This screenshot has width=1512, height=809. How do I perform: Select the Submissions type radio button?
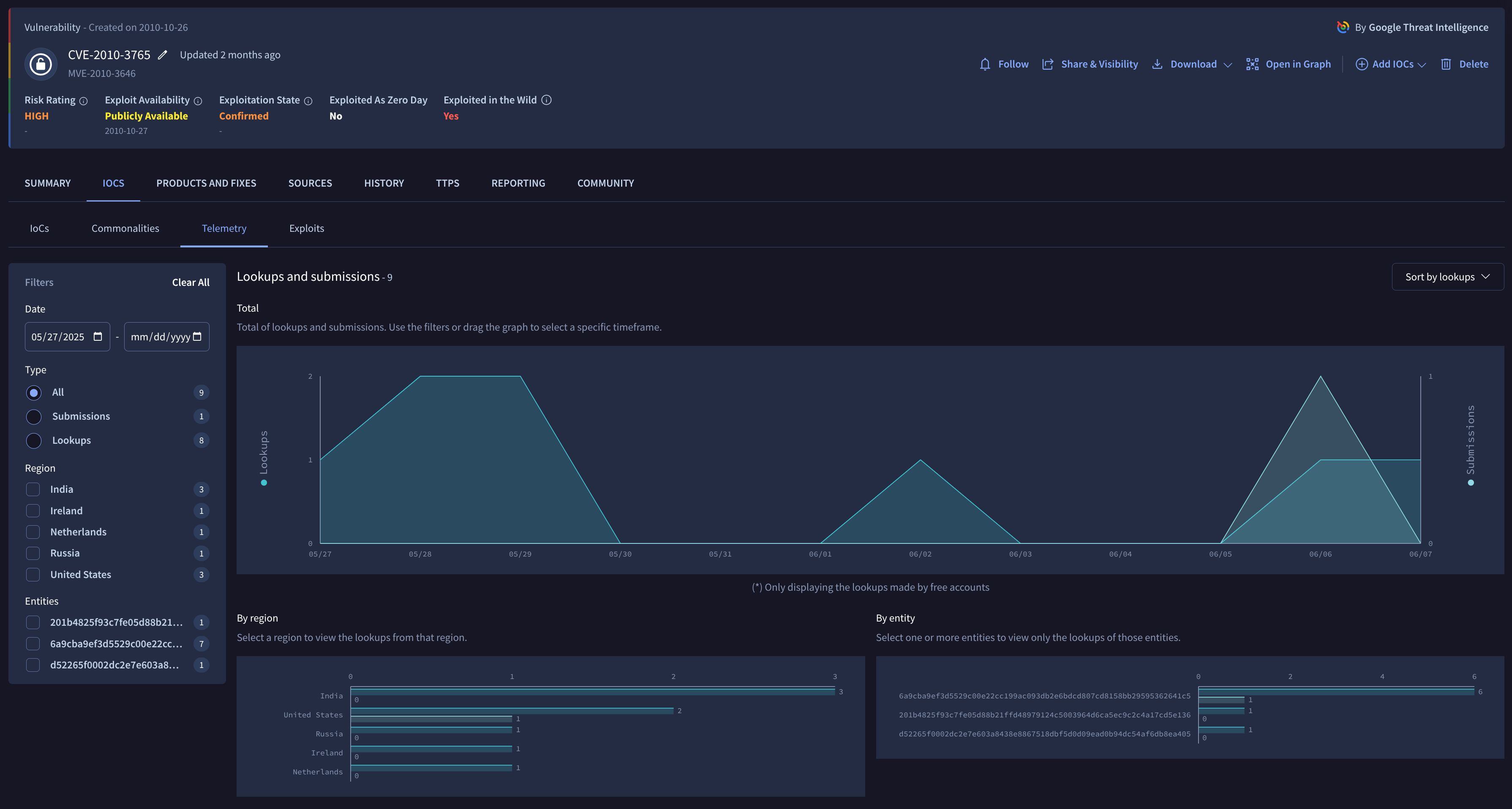(x=34, y=416)
